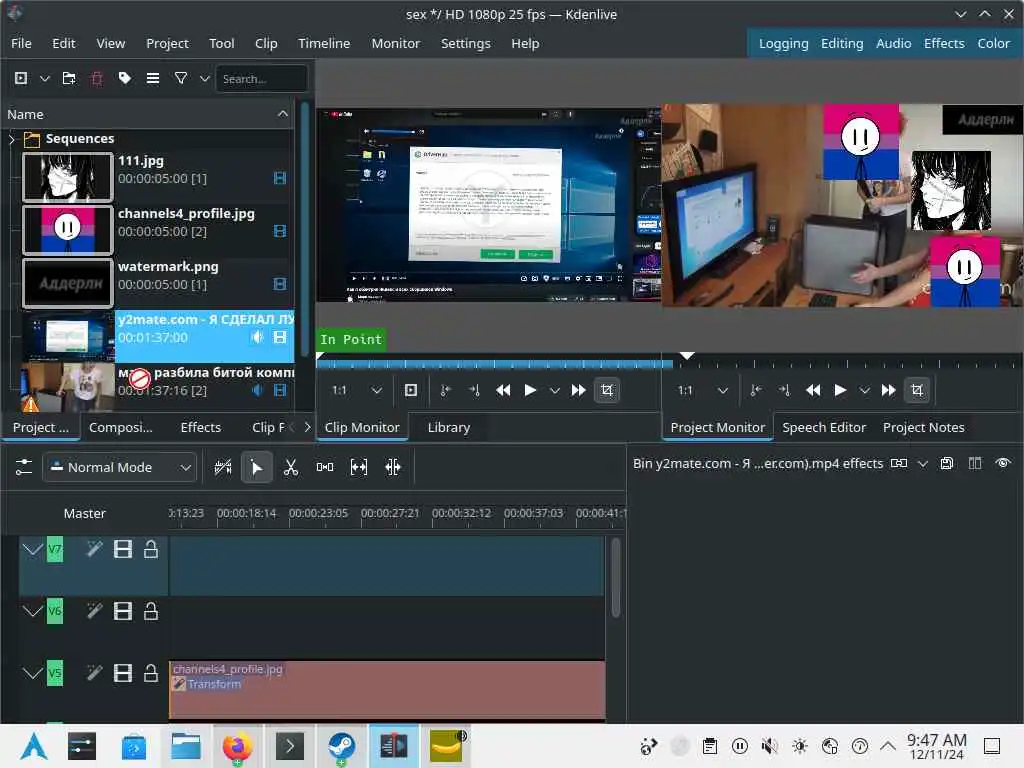Open Add Clip dropdown arrow

tap(44, 78)
